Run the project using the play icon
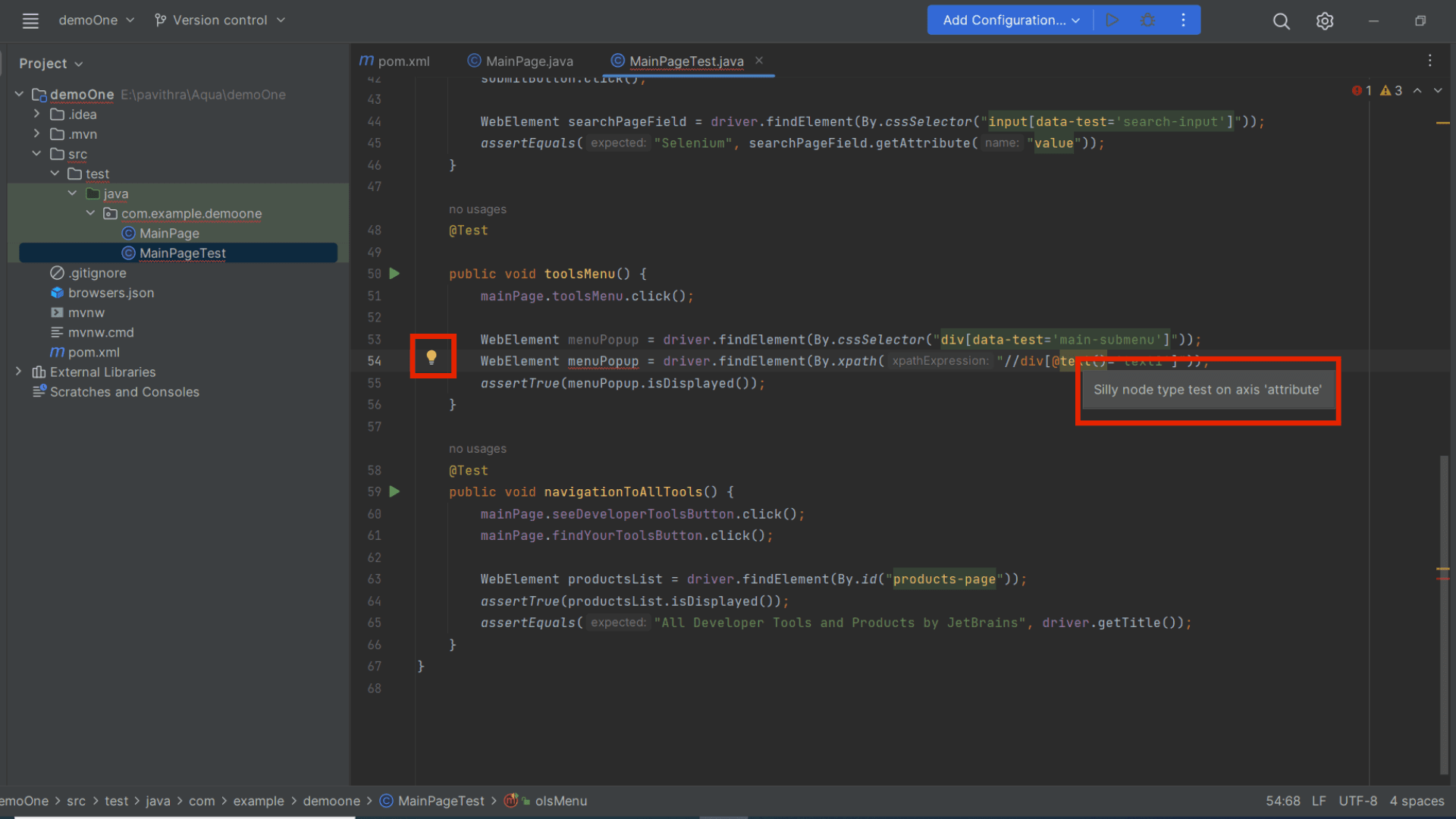The width and height of the screenshot is (1456, 819). coord(1112,20)
